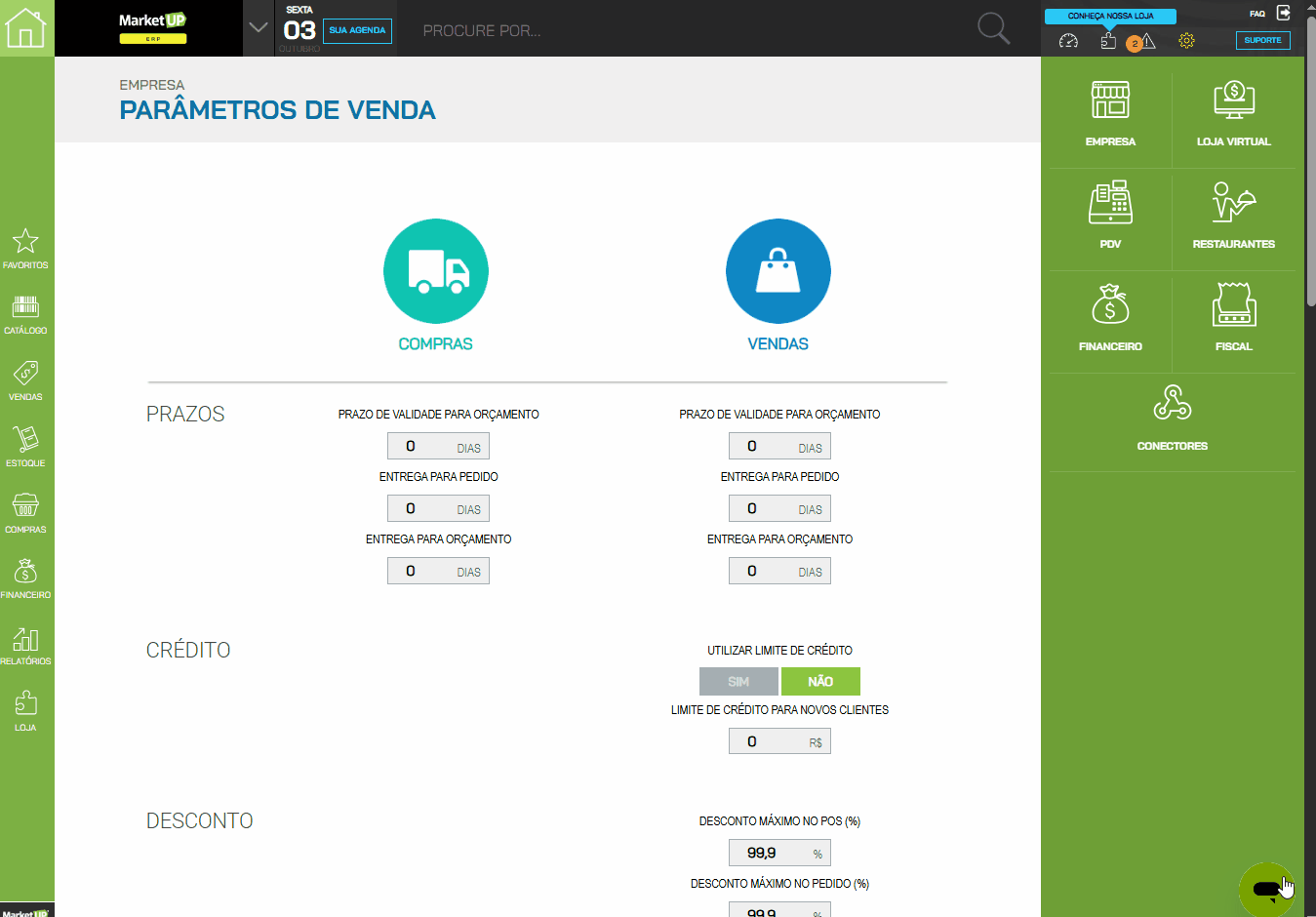The width and height of the screenshot is (1316, 917).
Task: Open the FAQ link
Action: click(1257, 14)
